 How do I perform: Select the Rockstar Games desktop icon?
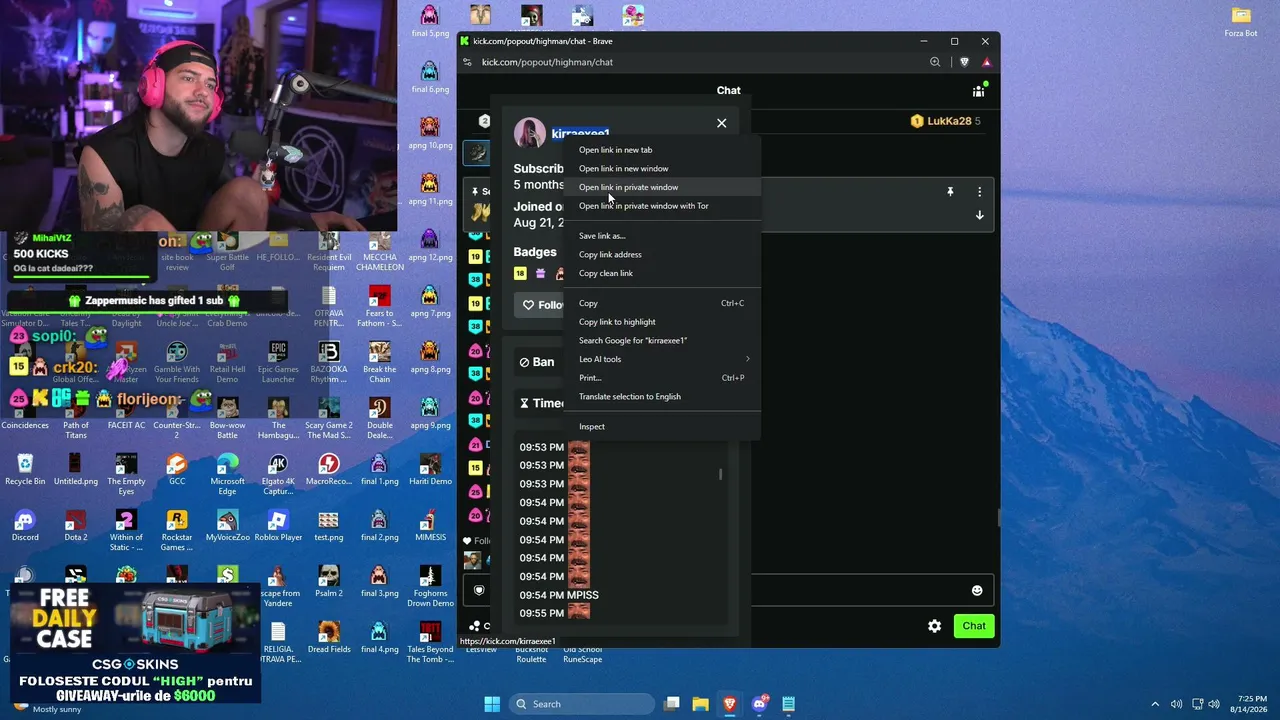pyautogui.click(x=177, y=530)
